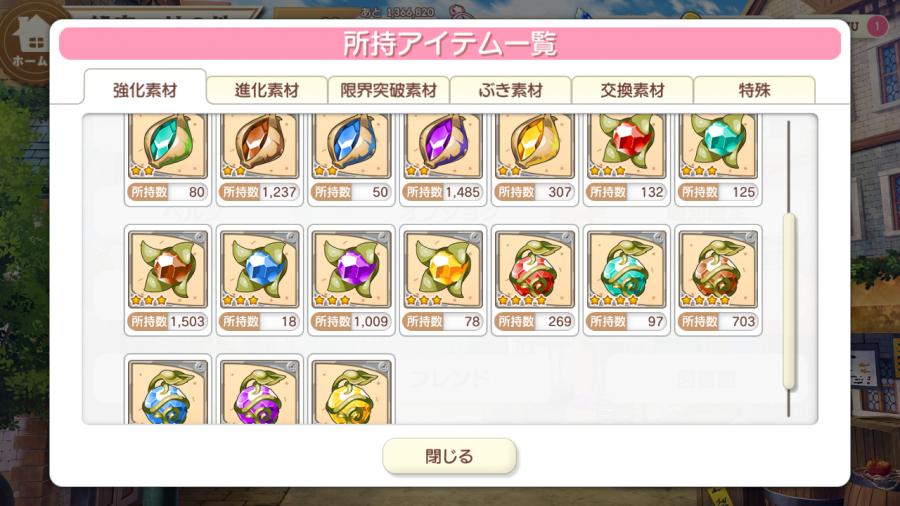Tap red gem flower item with 132 owned
Viewport: 900px width, 506px height.
point(627,158)
